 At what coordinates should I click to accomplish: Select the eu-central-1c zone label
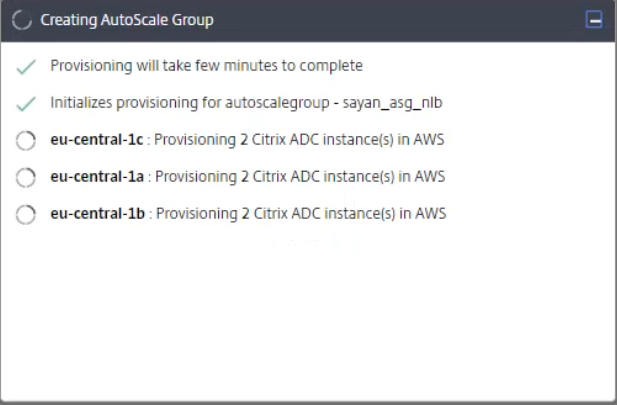[x=97, y=140]
